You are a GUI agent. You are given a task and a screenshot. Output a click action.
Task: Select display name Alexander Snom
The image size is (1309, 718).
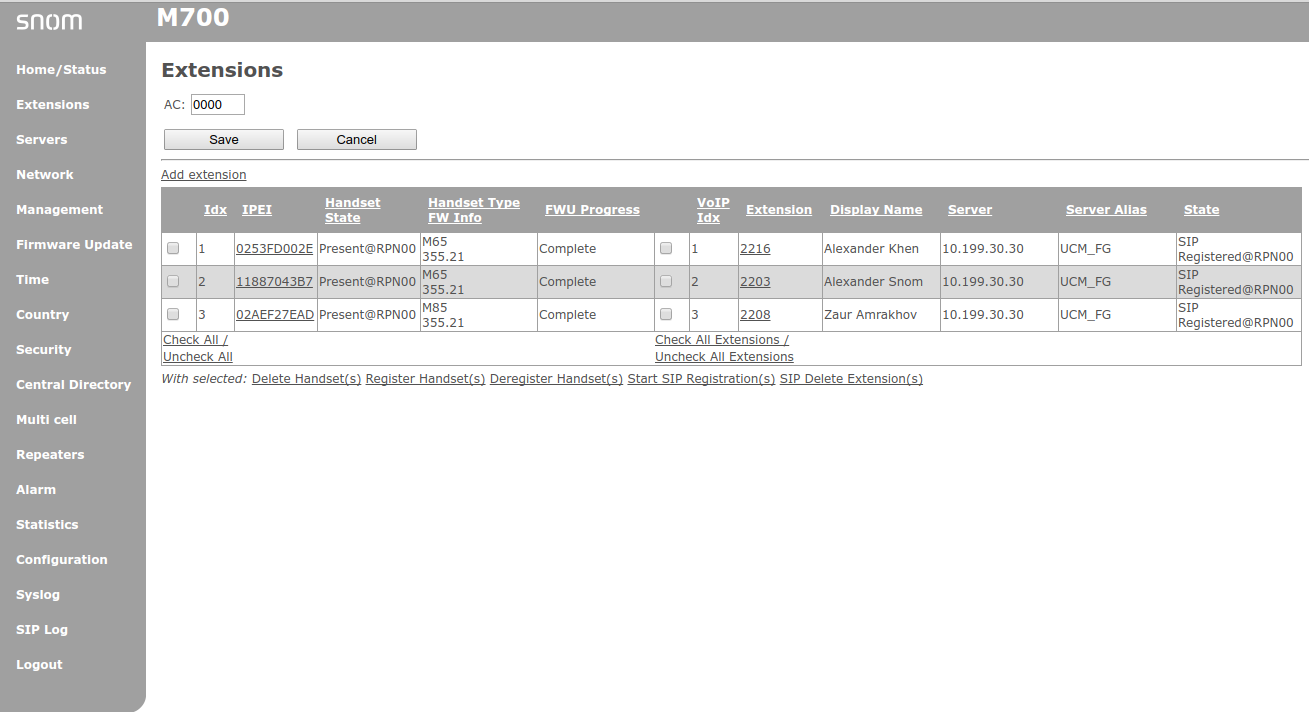click(x=873, y=282)
